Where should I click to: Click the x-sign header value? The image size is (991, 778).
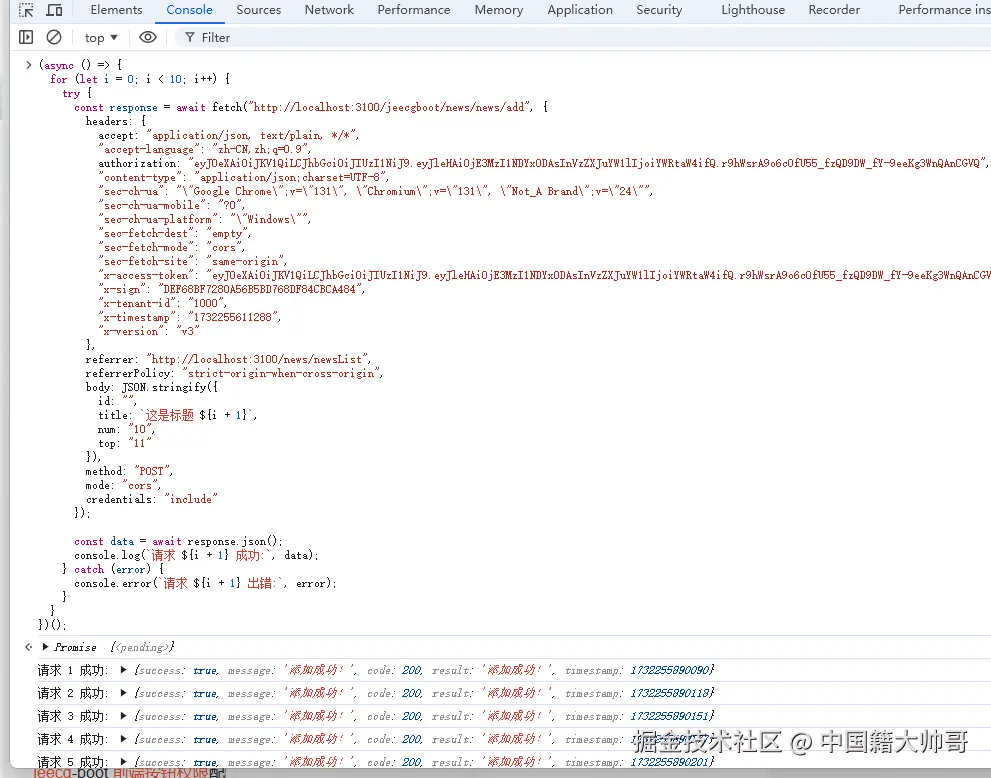(x=261, y=289)
